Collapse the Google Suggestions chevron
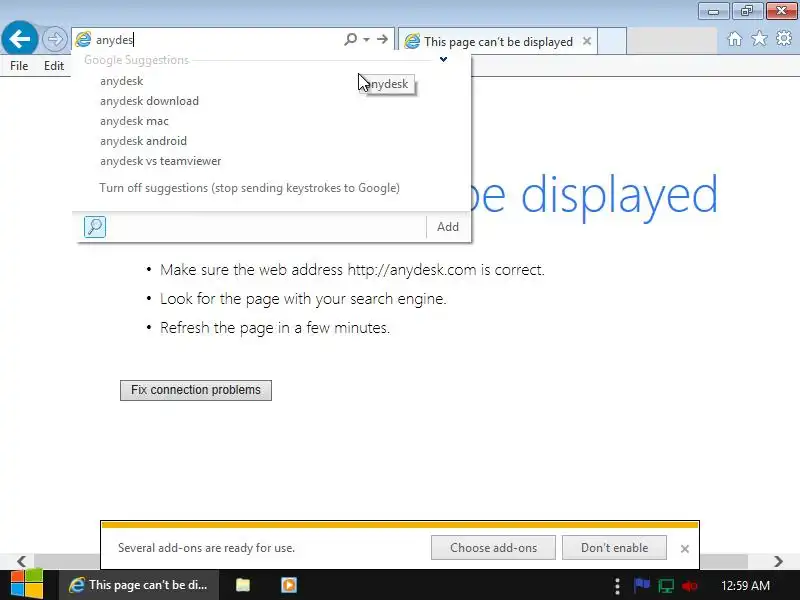The image size is (800, 600). coord(443,59)
